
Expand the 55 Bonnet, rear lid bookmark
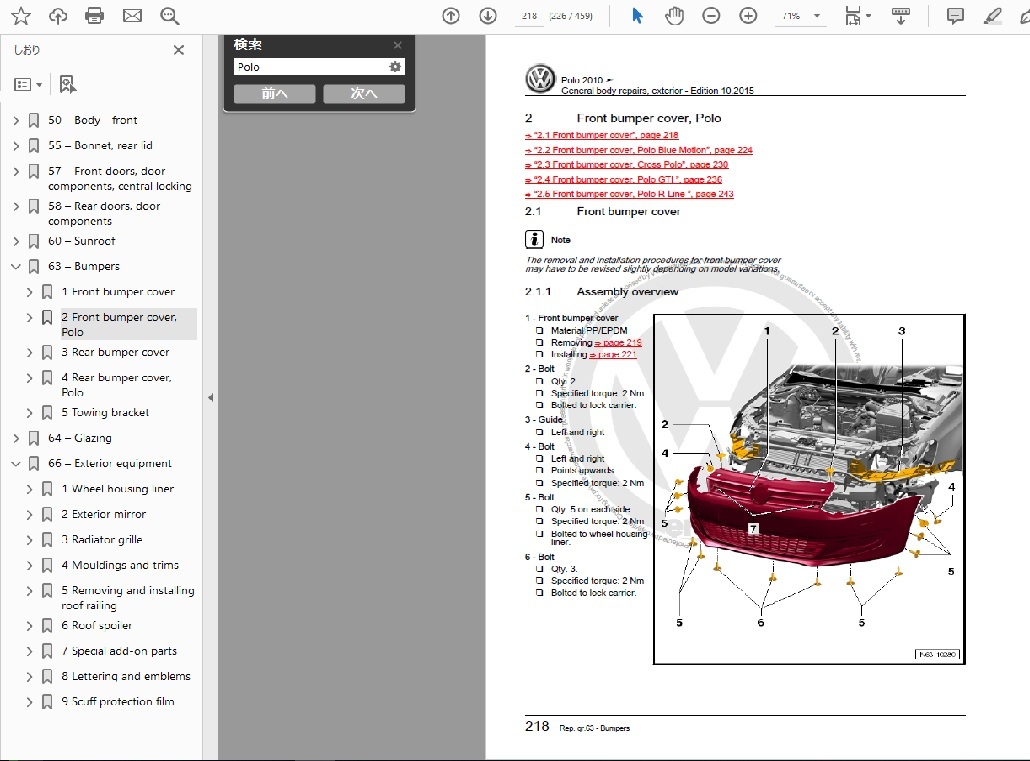(16, 146)
